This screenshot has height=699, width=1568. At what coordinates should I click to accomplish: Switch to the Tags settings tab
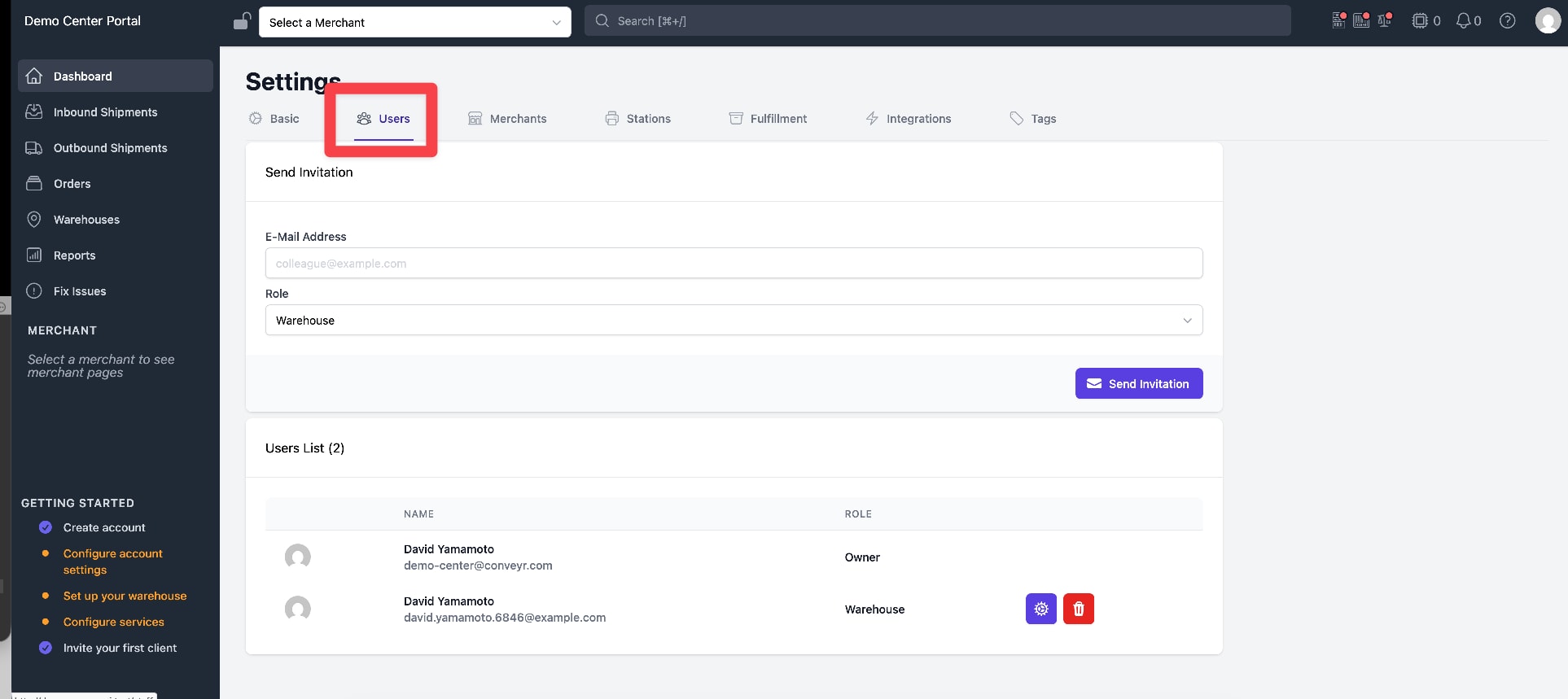click(1033, 119)
